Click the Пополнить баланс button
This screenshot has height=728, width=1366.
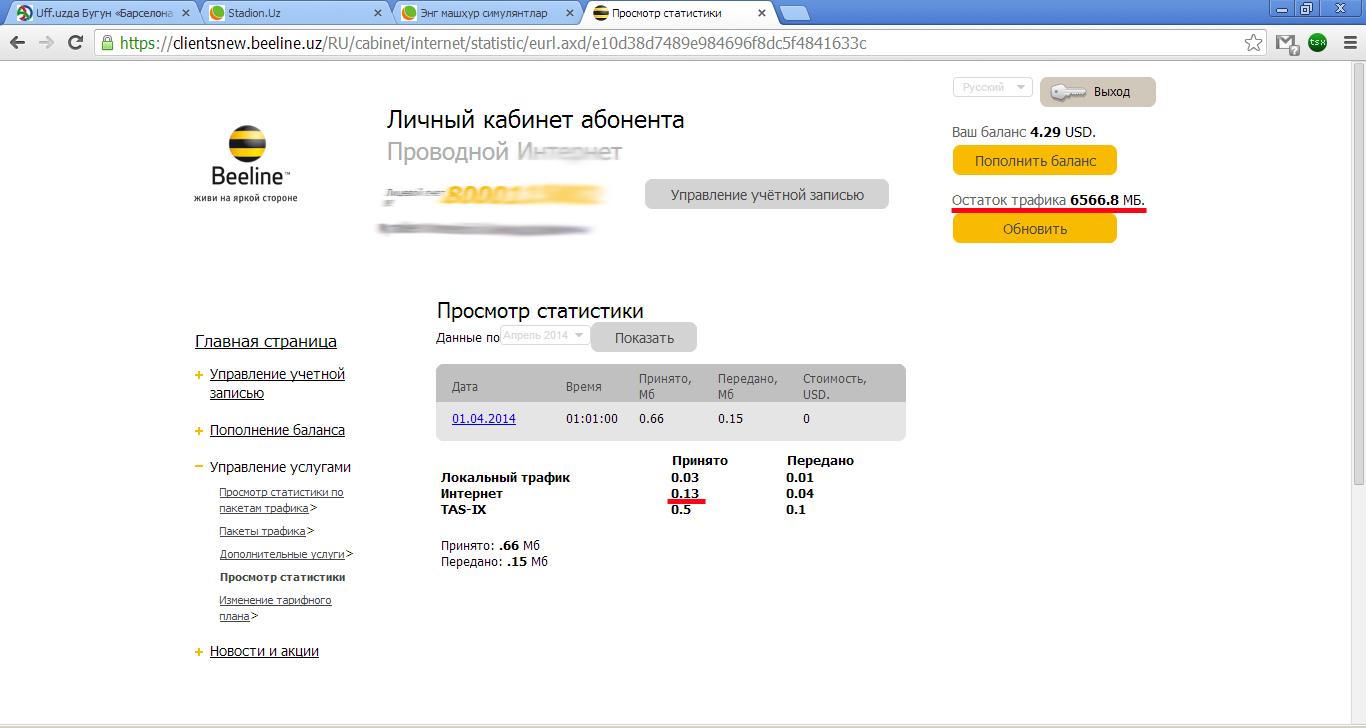click(1034, 161)
